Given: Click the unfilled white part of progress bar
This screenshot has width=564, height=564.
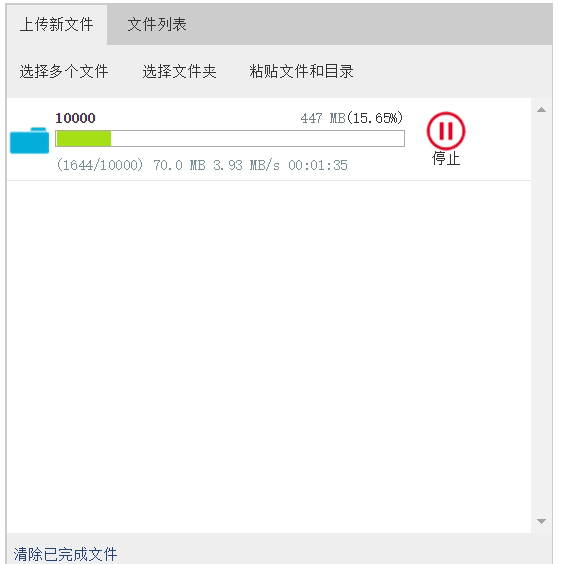Looking at the screenshot, I should (257, 139).
